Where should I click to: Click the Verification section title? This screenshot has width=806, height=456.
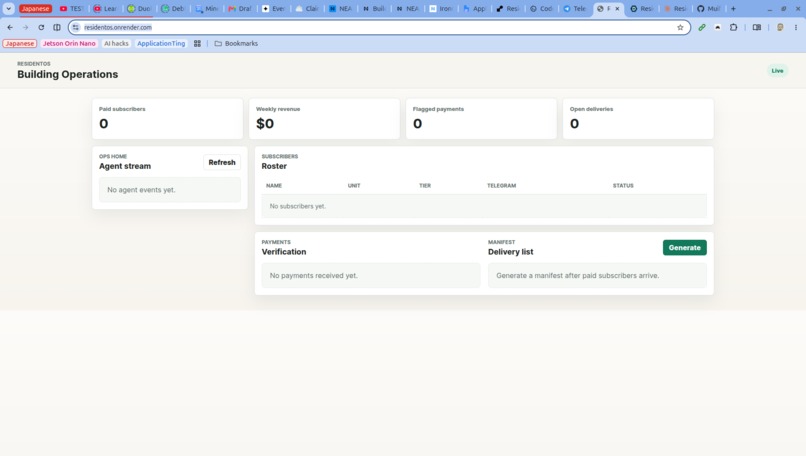tap(284, 252)
